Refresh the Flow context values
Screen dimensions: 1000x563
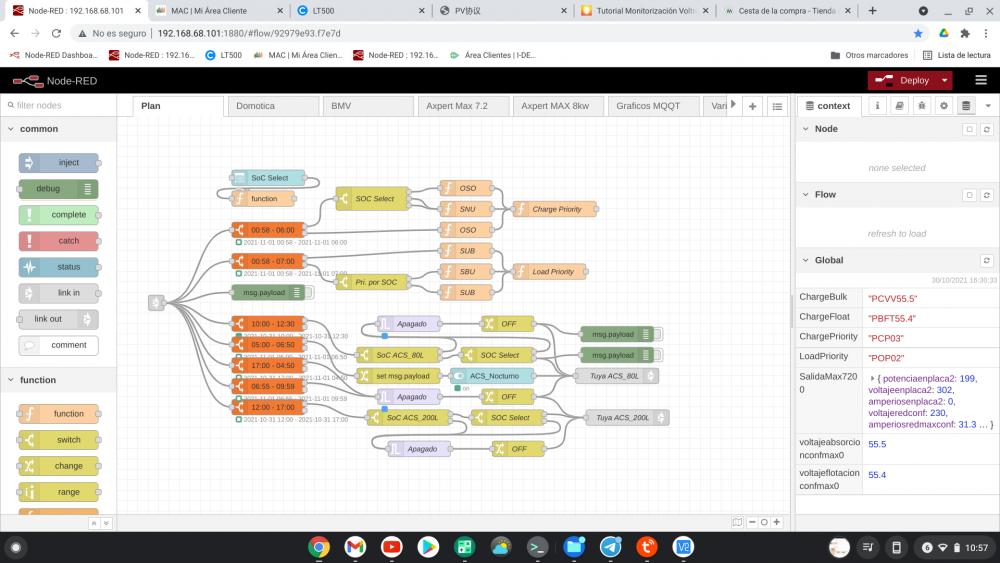987,195
